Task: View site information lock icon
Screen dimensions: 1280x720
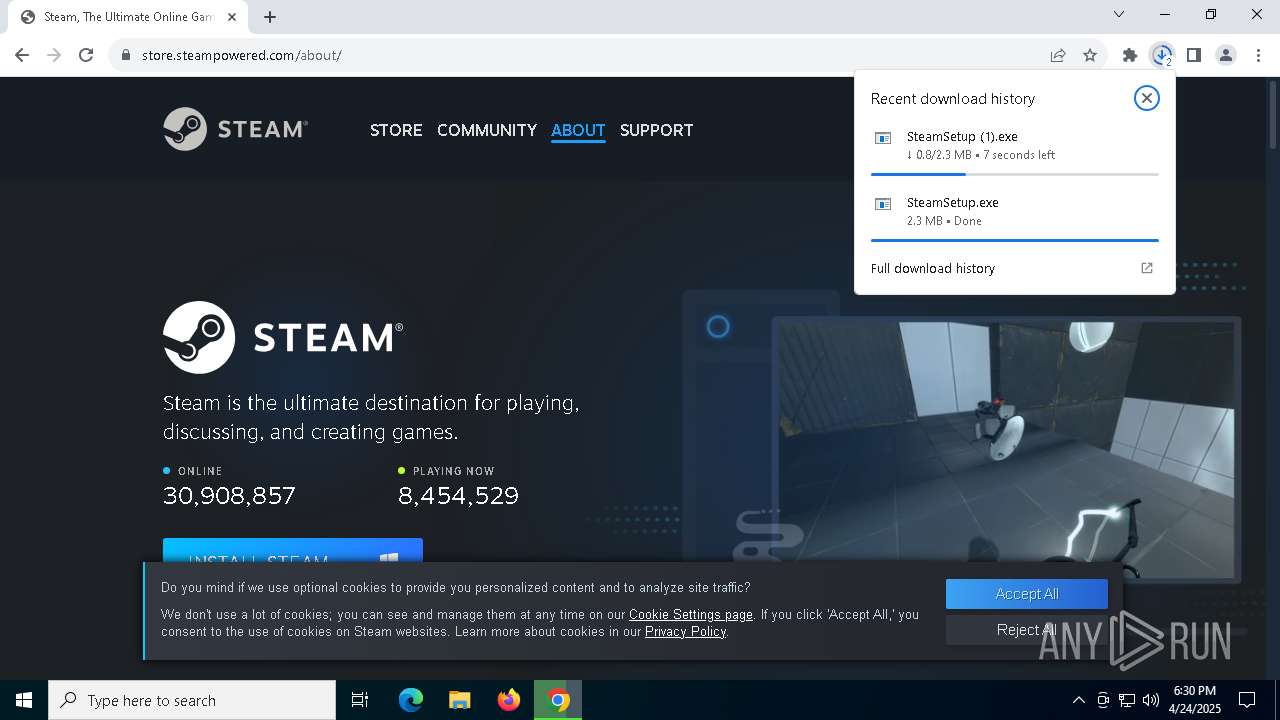Action: click(x=126, y=55)
